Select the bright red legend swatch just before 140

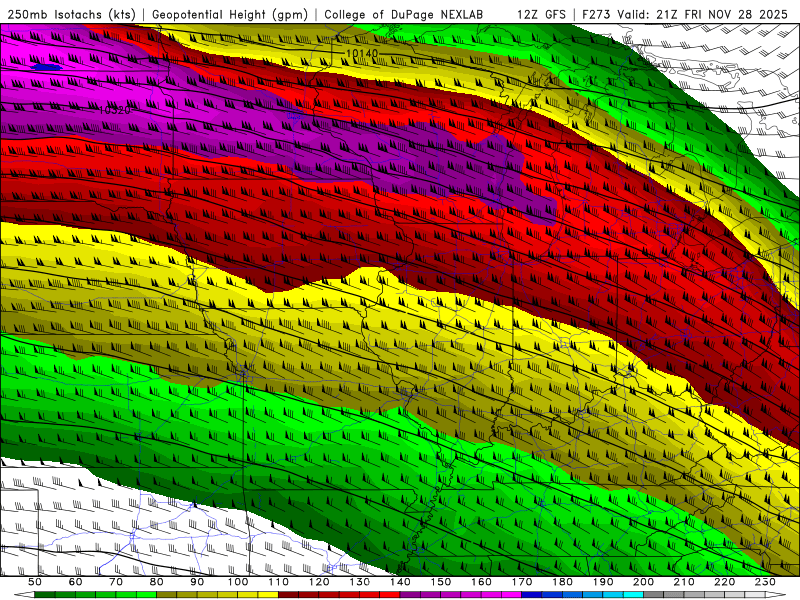point(390,595)
